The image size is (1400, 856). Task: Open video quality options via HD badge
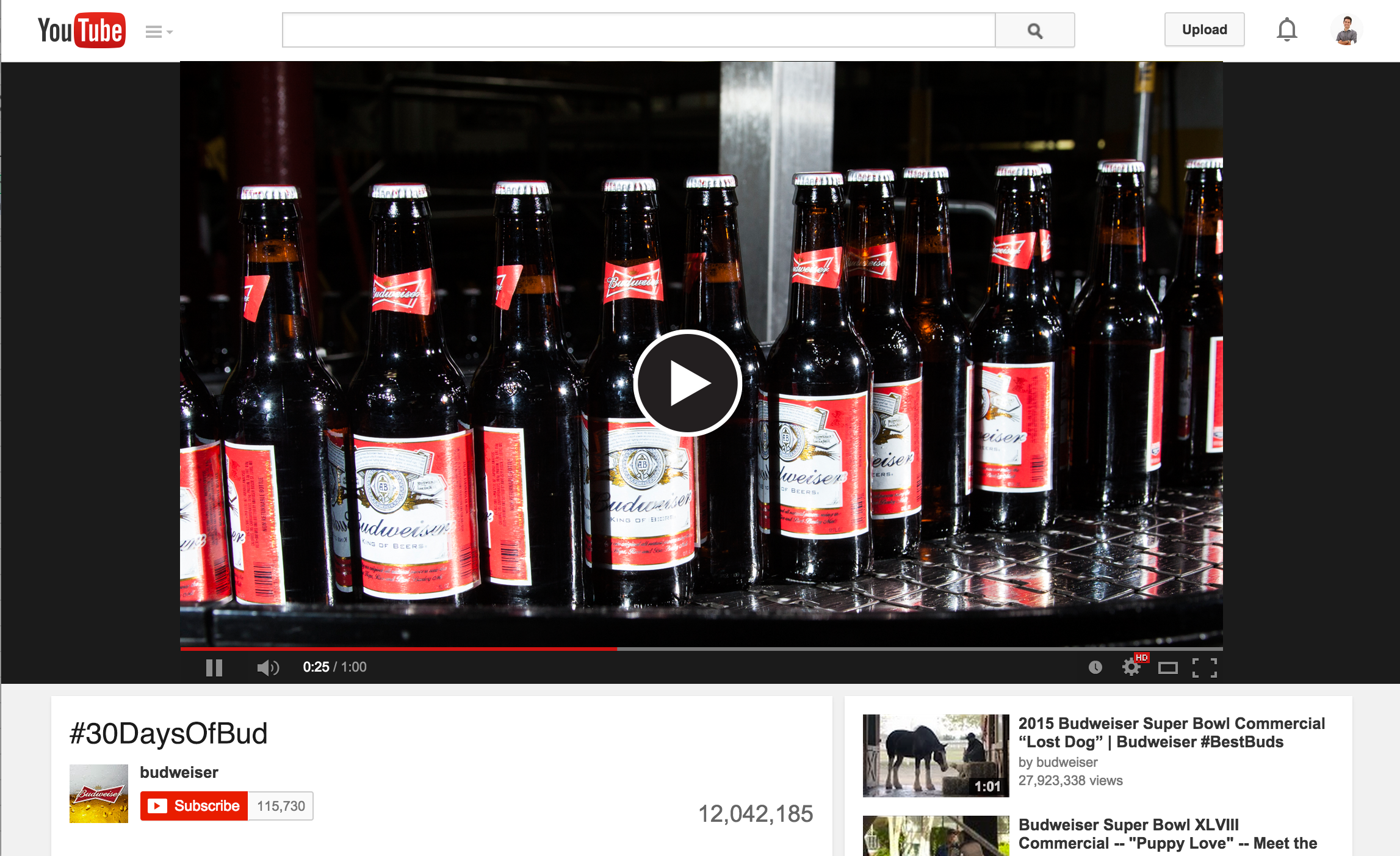coord(1141,658)
